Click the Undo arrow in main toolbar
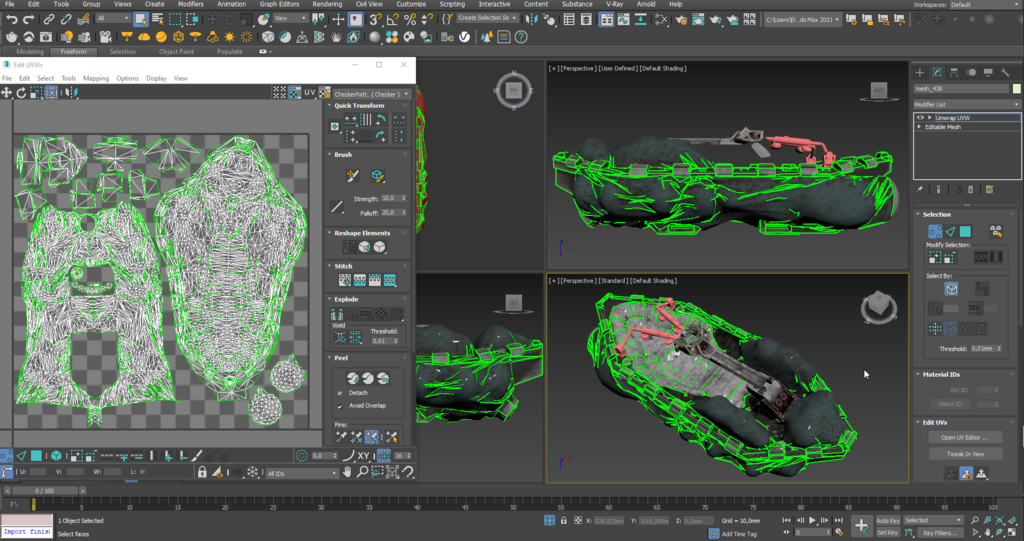Screen dimensions: 1024x541 tap(11, 20)
